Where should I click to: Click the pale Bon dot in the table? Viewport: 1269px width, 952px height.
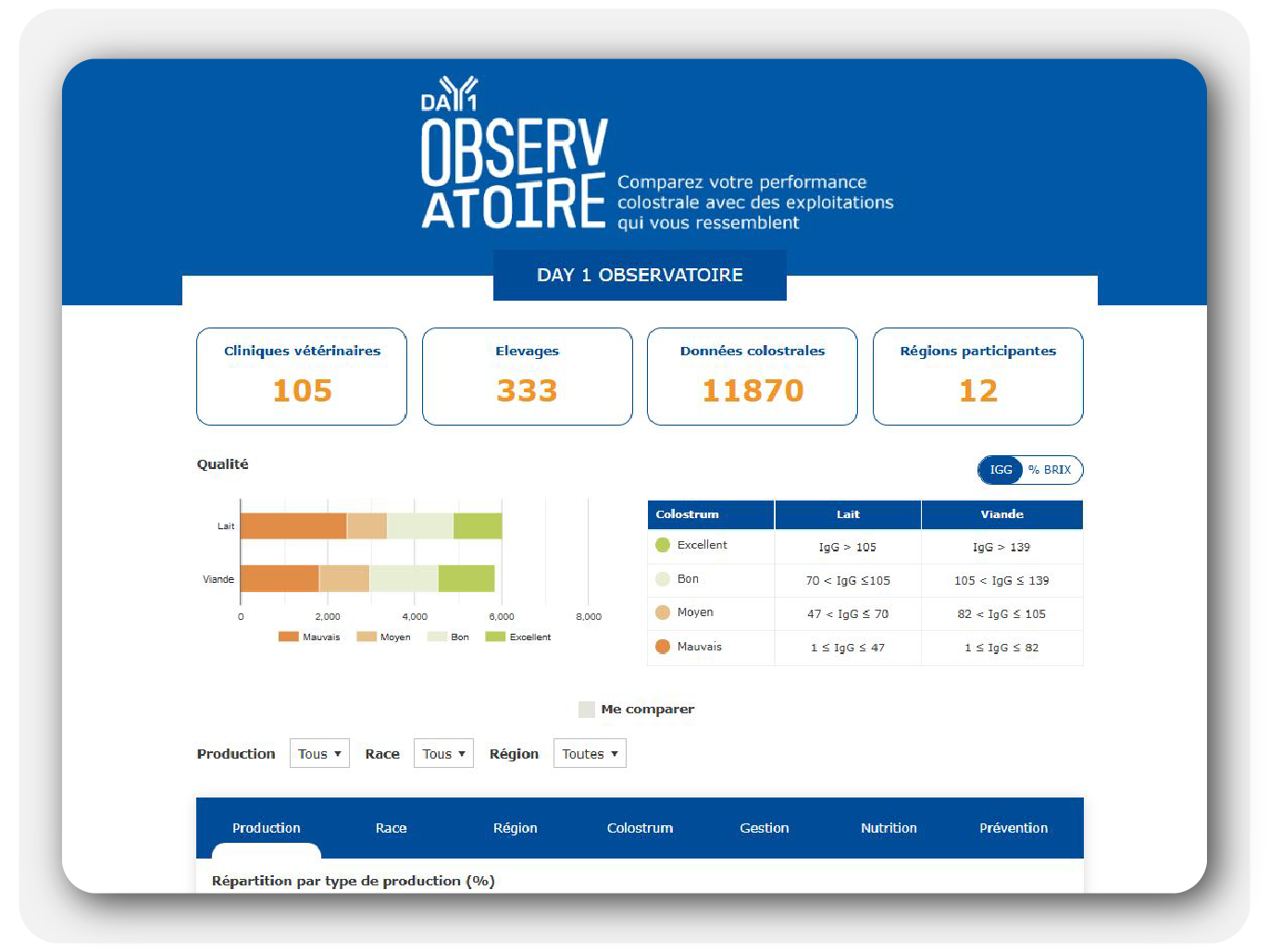(x=663, y=578)
